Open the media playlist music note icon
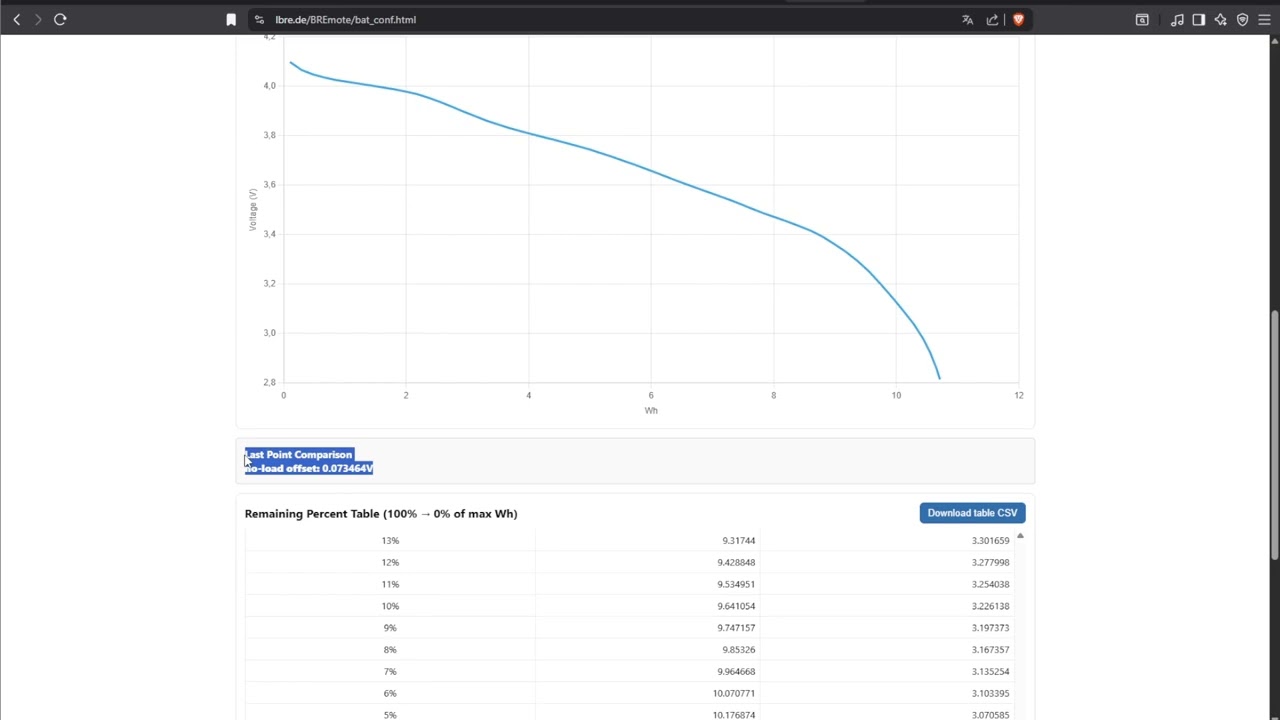 [x=1177, y=19]
